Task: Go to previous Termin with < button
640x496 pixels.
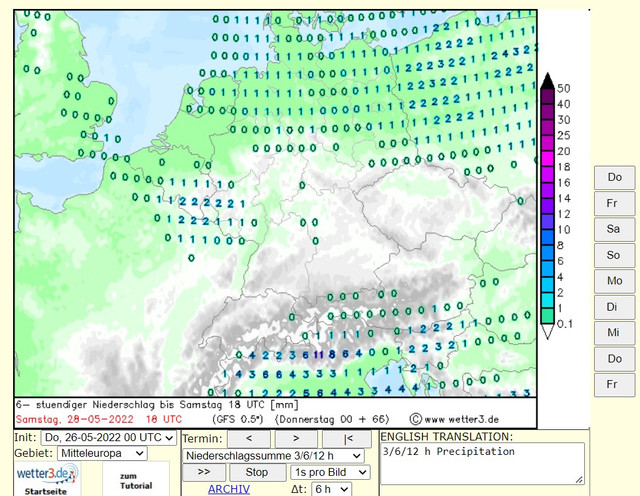Action: point(249,439)
